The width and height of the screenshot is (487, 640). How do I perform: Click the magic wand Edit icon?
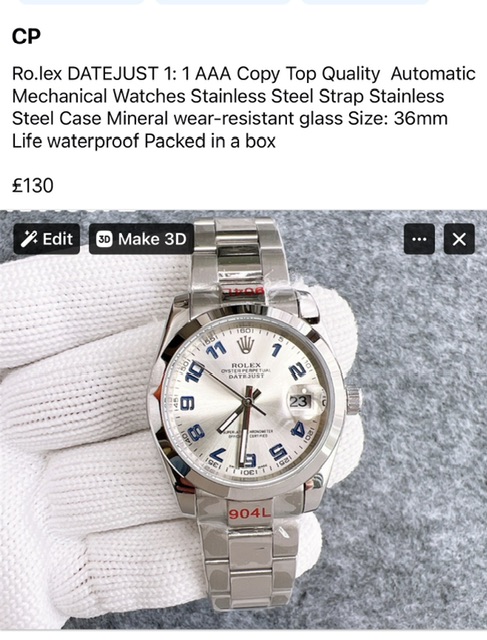pos(29,239)
